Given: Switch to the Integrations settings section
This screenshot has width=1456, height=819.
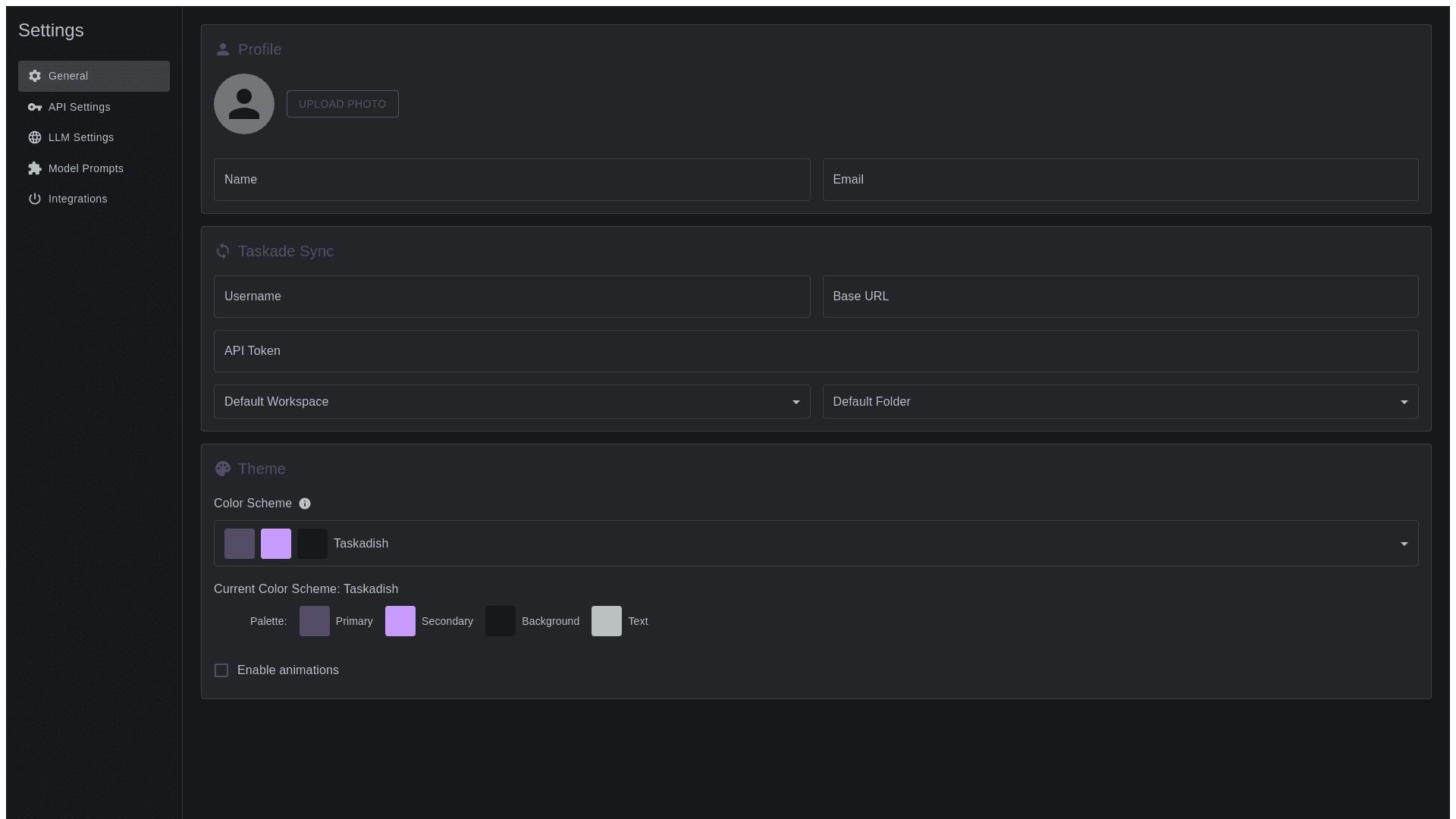Looking at the screenshot, I should point(78,199).
